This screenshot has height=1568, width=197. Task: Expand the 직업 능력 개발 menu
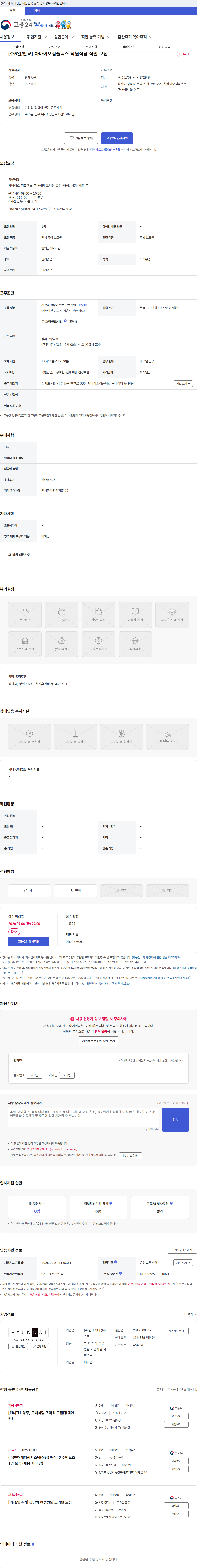pyautogui.click(x=96, y=37)
